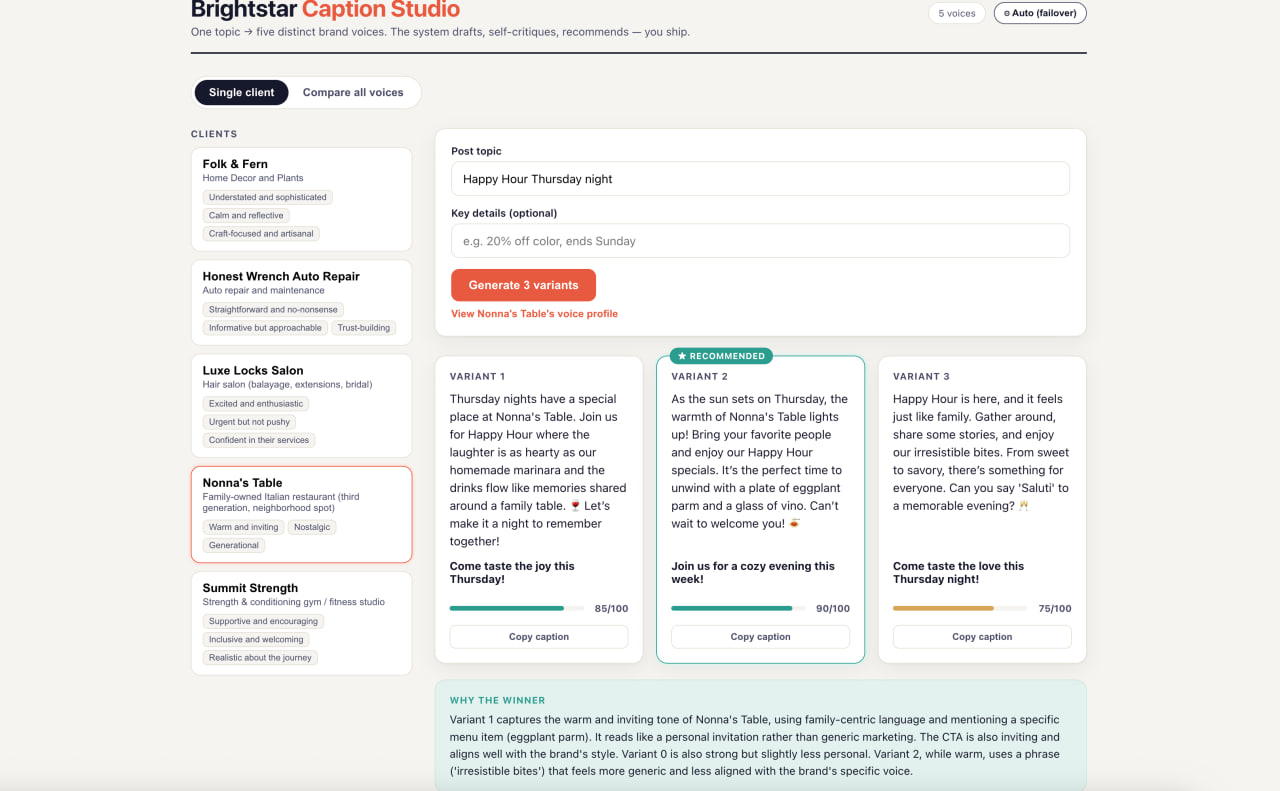This screenshot has width=1280, height=791.
Task: Select the Folk & Fern client
Action: pos(301,199)
